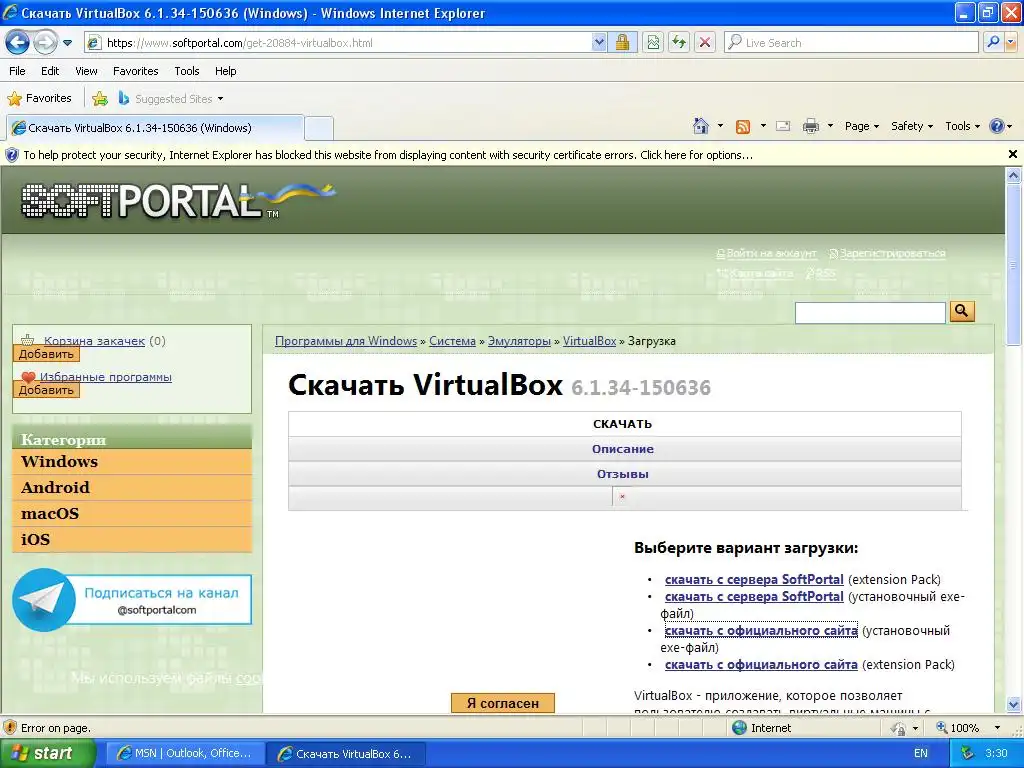Open VirtualBox breadcrumb link

[x=589, y=341]
